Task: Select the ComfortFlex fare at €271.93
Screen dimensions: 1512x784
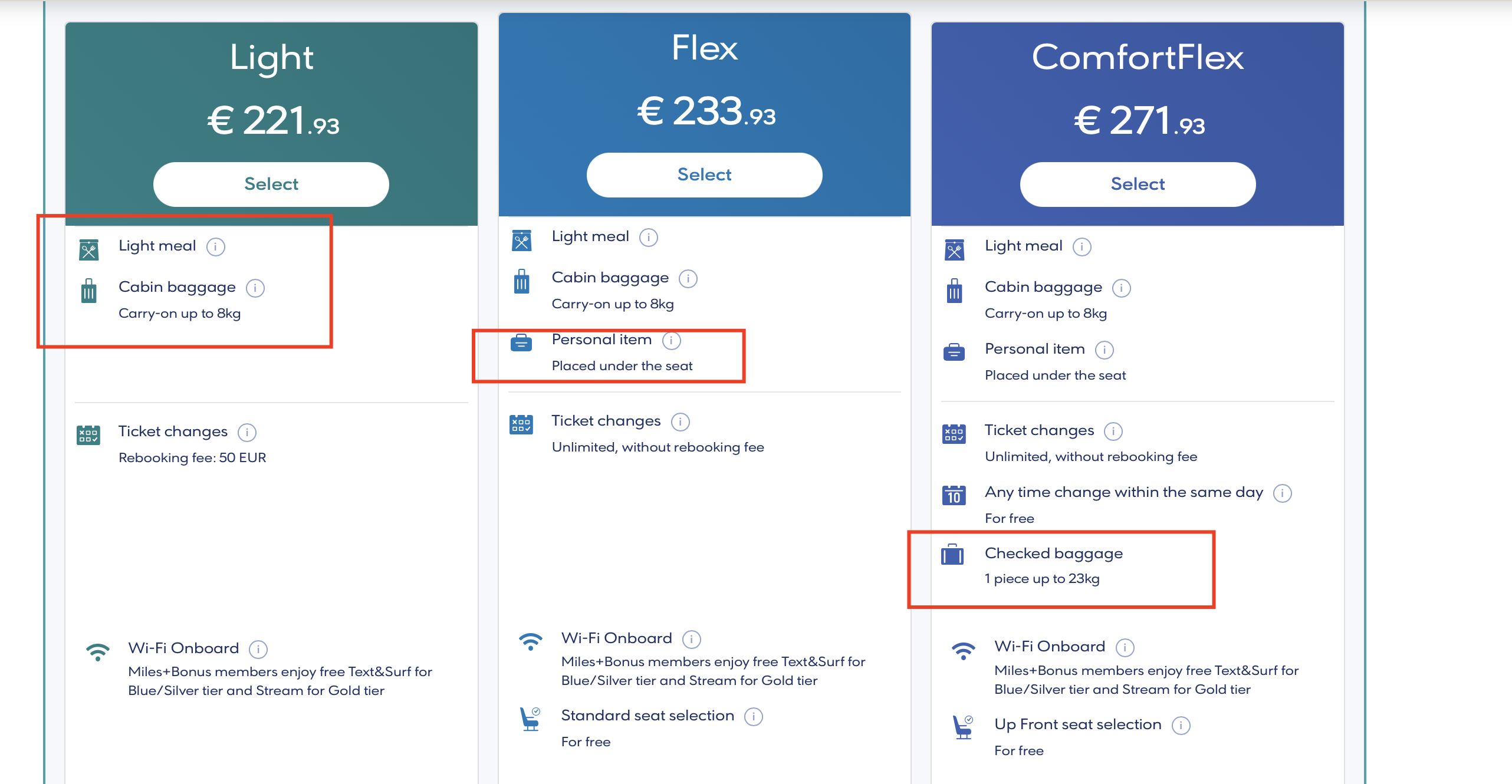Action: click(x=1138, y=184)
